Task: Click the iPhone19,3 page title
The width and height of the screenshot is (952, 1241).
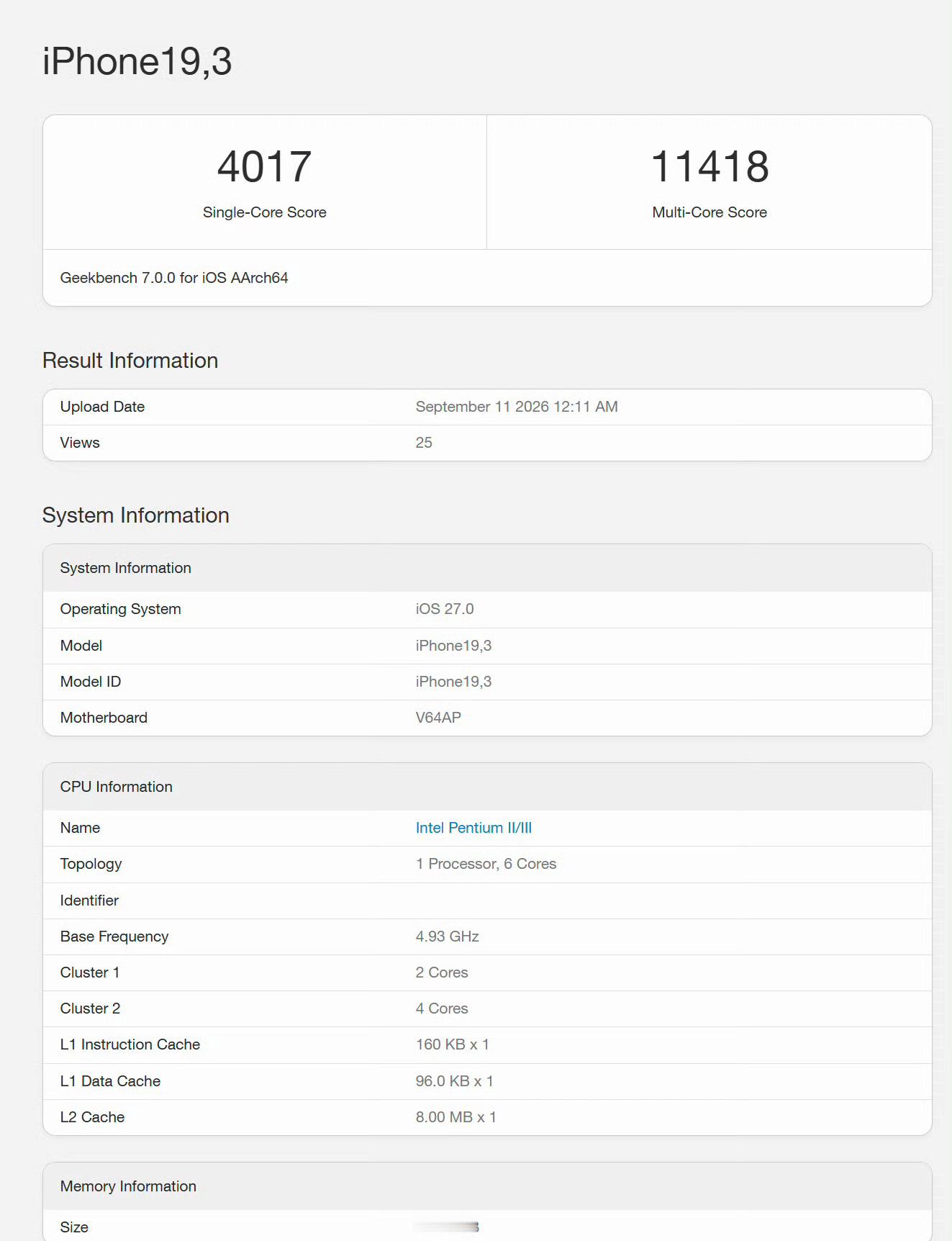Action: pyautogui.click(x=137, y=61)
